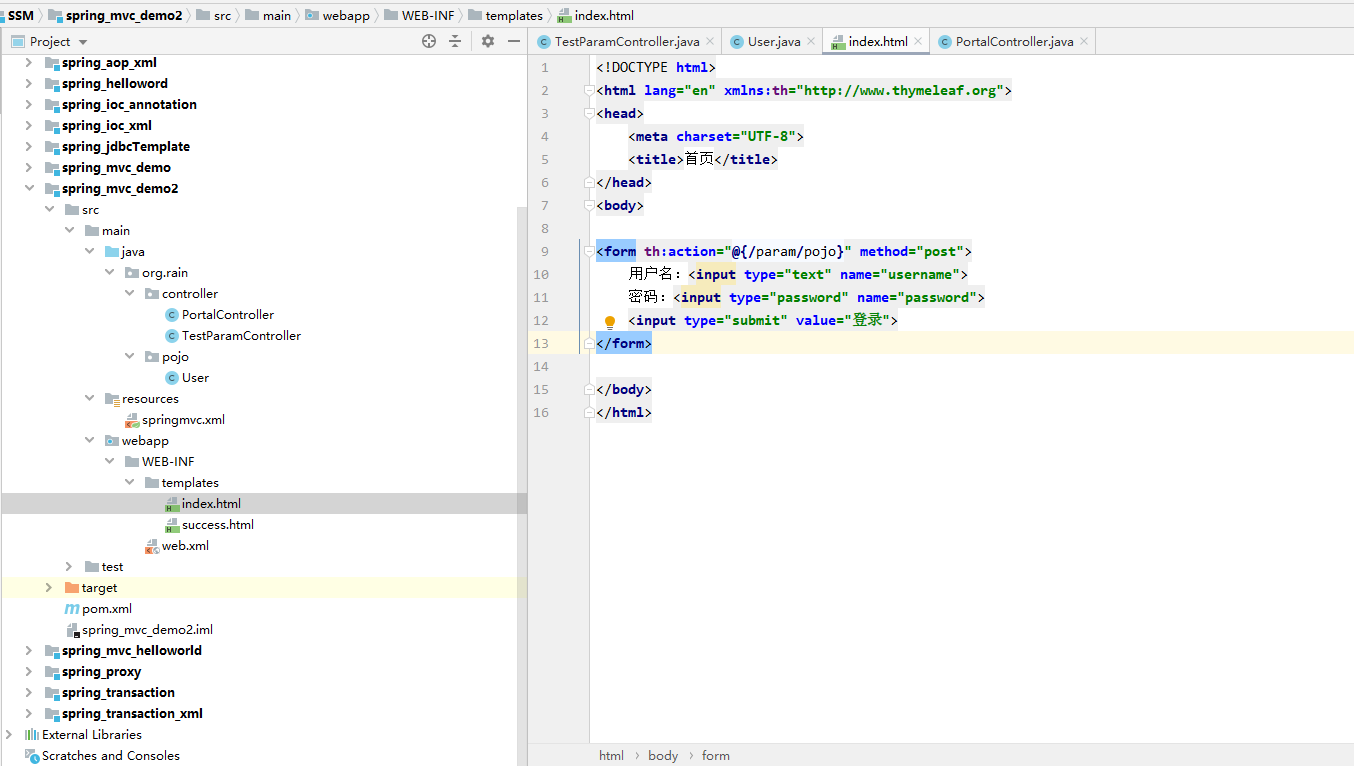
Task: Collapse the templates folder
Action: pos(130,483)
